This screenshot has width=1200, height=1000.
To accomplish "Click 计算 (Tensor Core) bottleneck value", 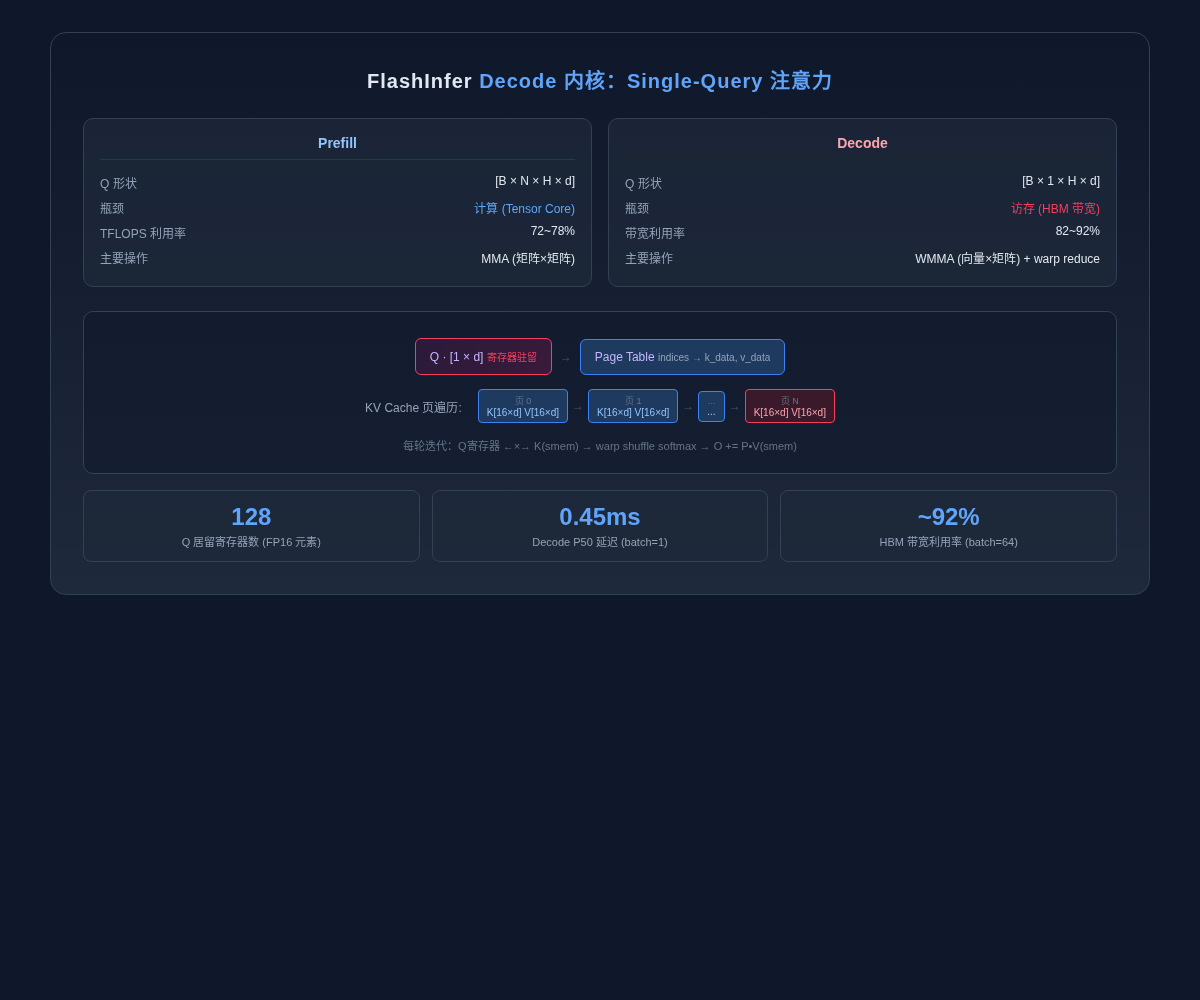I will tap(525, 209).
